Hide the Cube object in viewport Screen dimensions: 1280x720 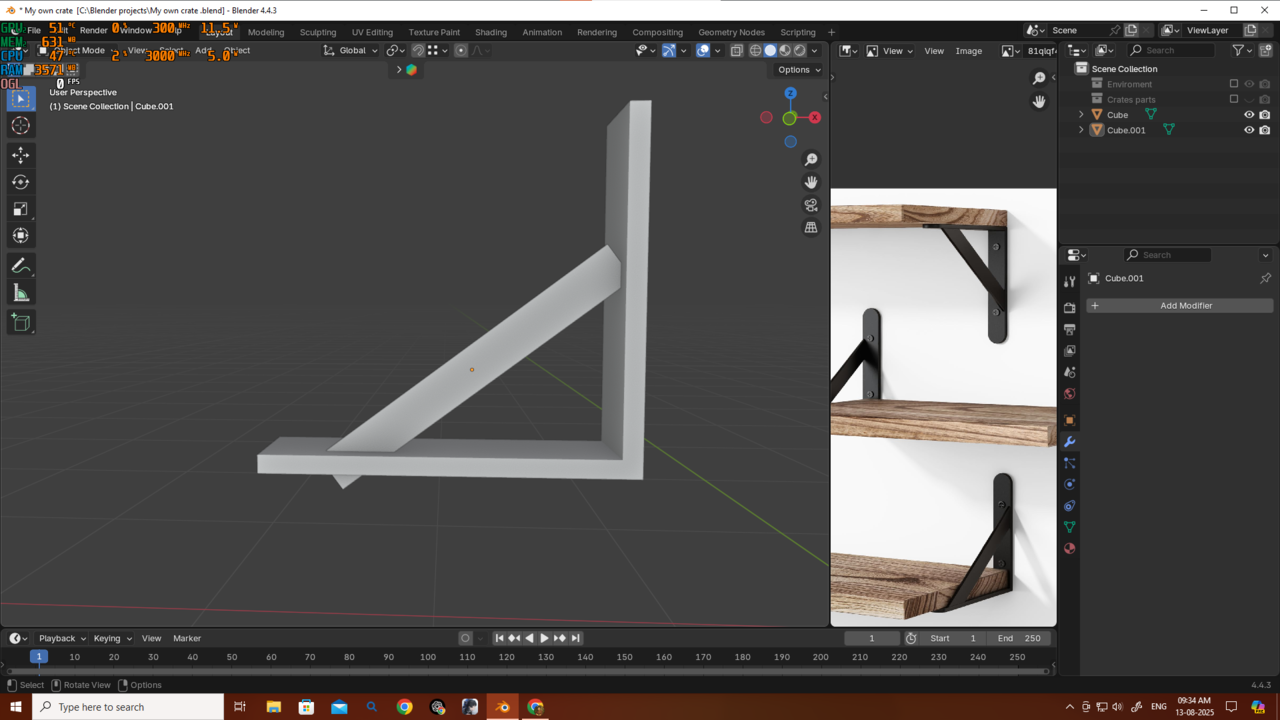1249,115
